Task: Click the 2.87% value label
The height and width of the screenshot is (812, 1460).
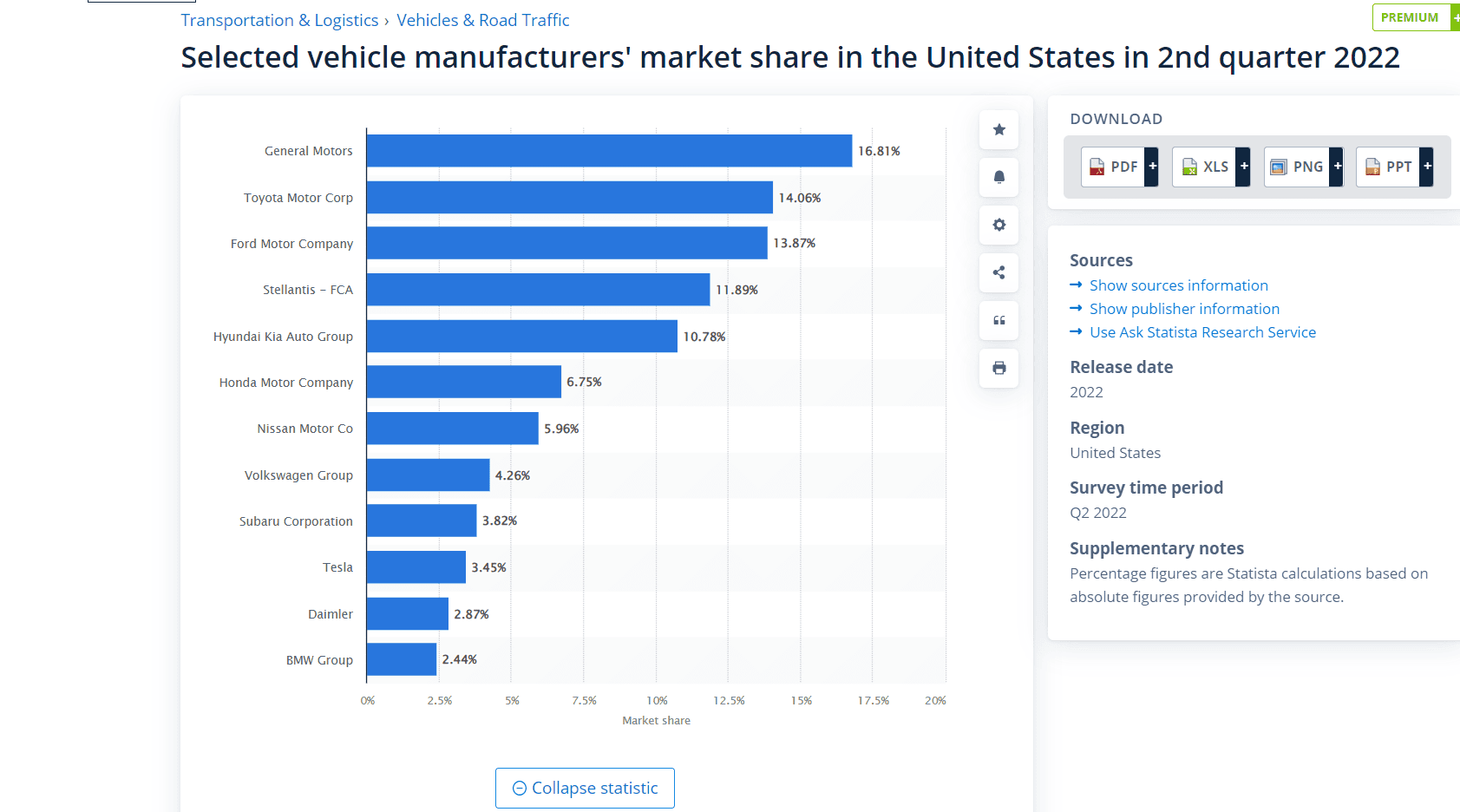Action: pos(471,614)
